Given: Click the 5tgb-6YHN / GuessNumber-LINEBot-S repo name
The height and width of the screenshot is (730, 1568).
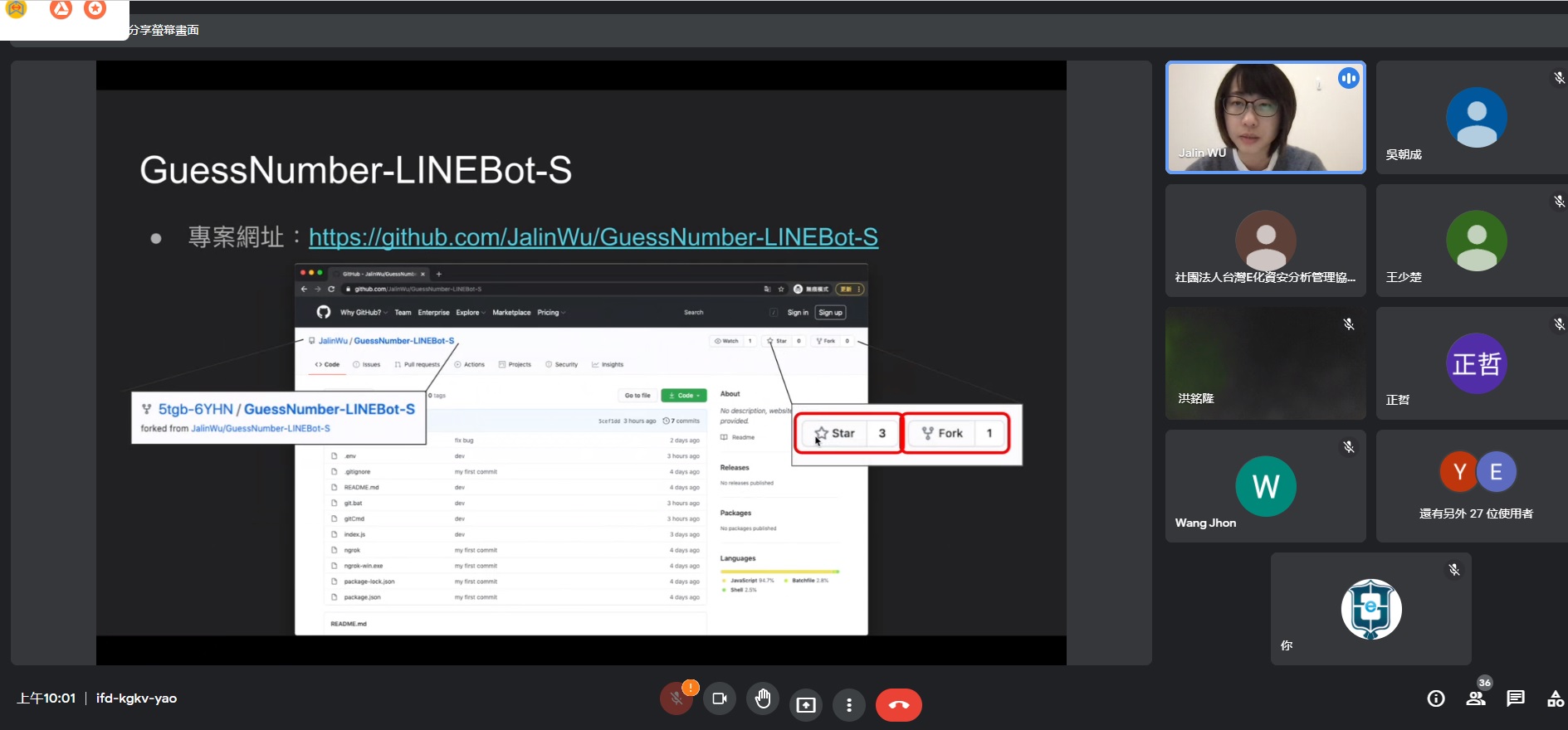Looking at the screenshot, I should tap(286, 409).
